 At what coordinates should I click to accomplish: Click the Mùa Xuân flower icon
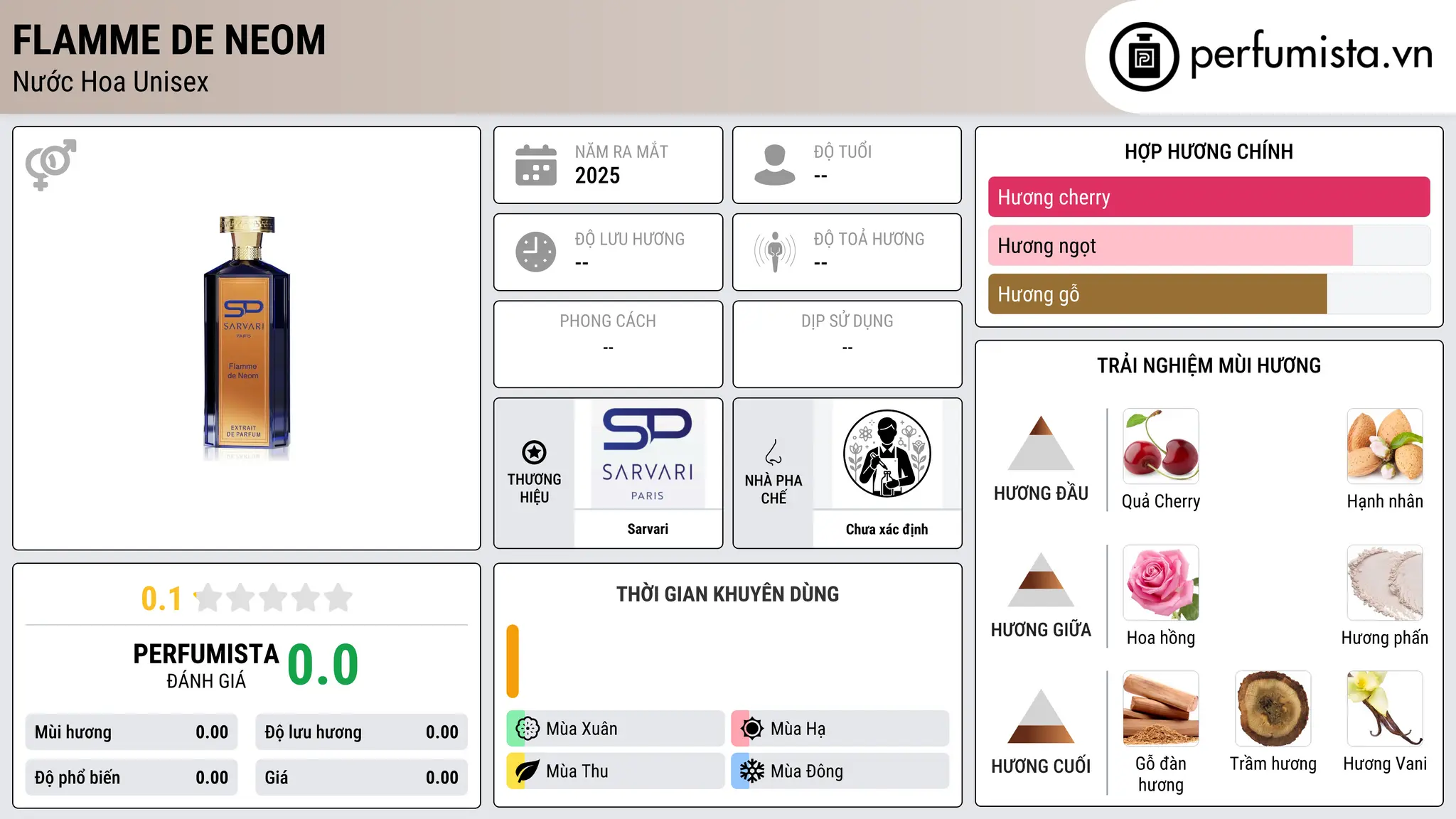[528, 729]
